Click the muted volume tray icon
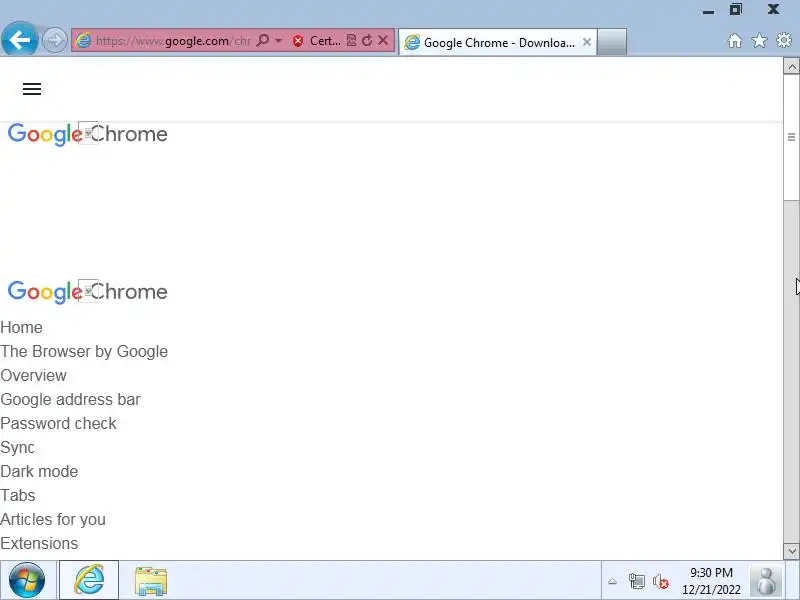The image size is (800, 600). (x=661, y=581)
